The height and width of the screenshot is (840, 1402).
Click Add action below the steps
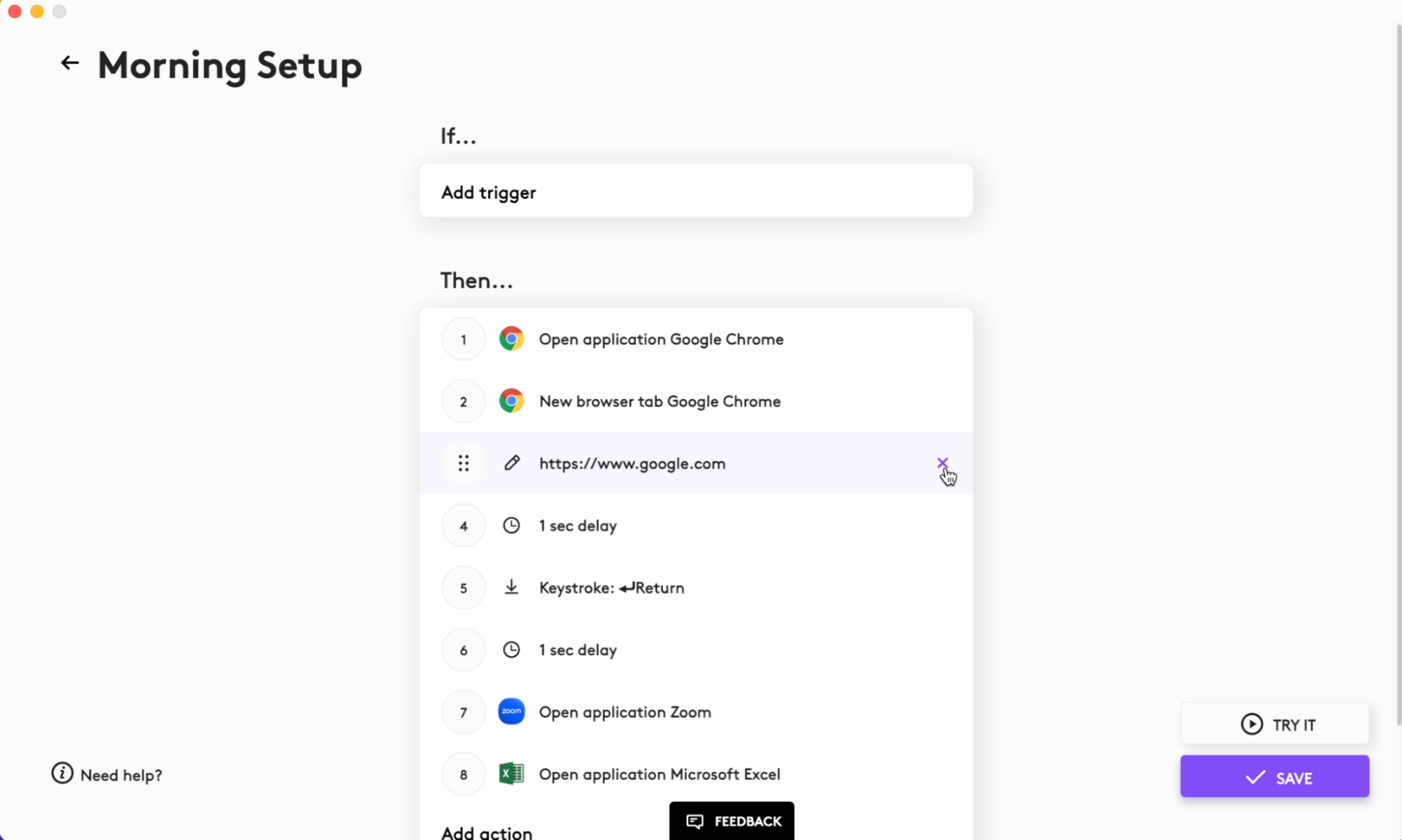[x=487, y=832]
